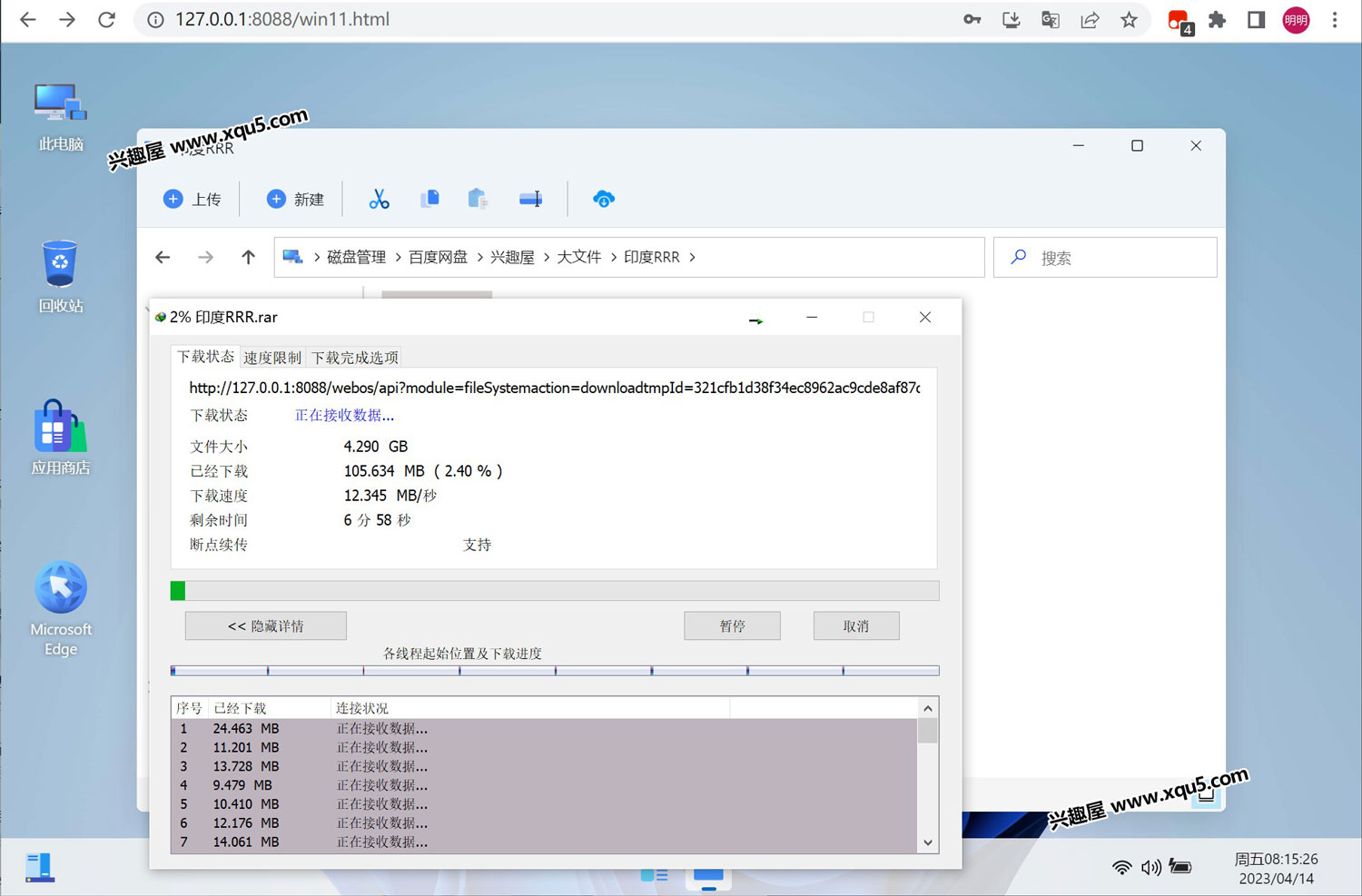Go back in file manager navigation
The height and width of the screenshot is (896, 1362).
tap(163, 257)
